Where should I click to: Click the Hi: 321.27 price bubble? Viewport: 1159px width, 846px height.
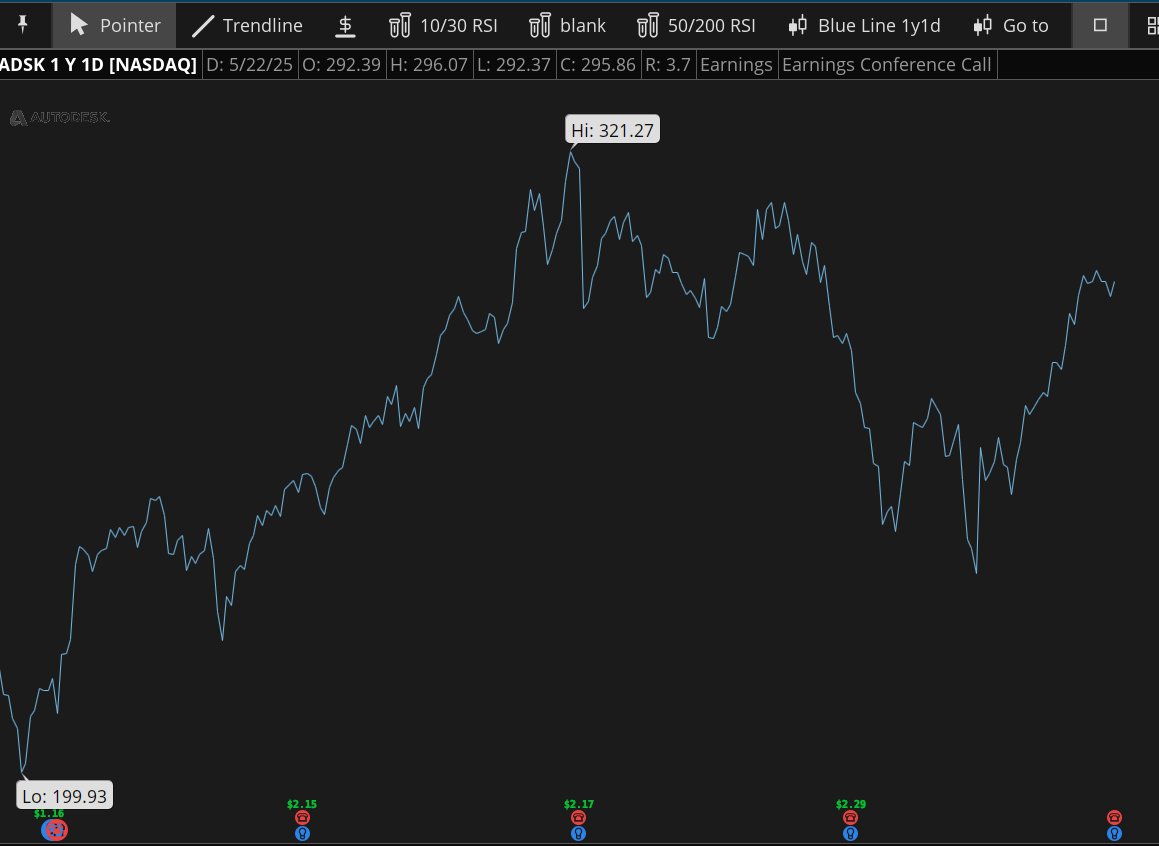click(x=612, y=130)
